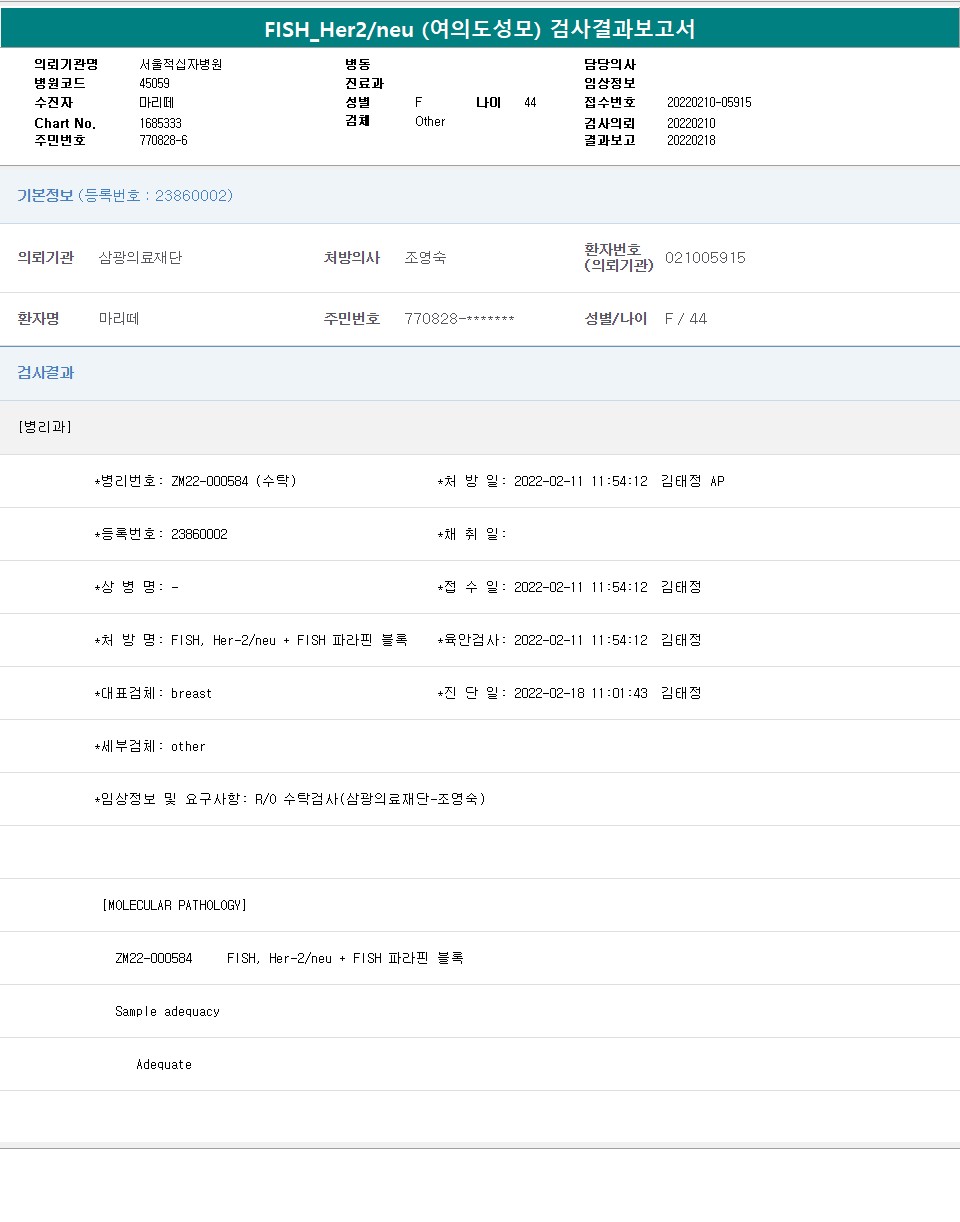Viewport: 960px width, 1222px height.
Task: Click the hospital code value 45059
Action: pos(155,84)
